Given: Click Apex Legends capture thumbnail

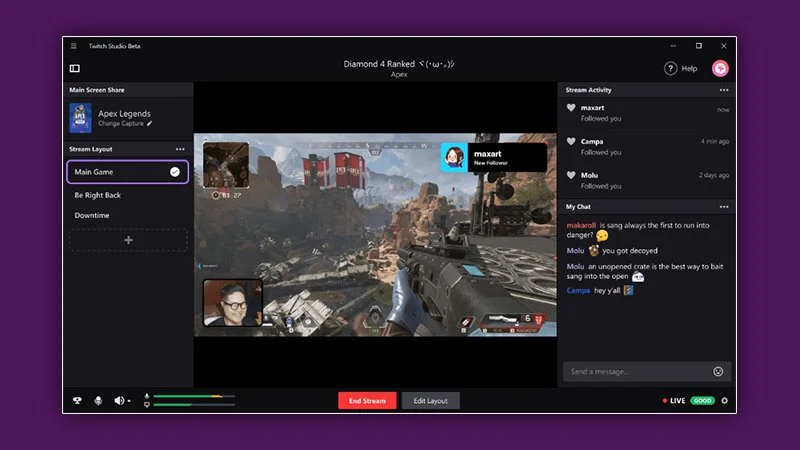Looking at the screenshot, I should click(x=80, y=118).
